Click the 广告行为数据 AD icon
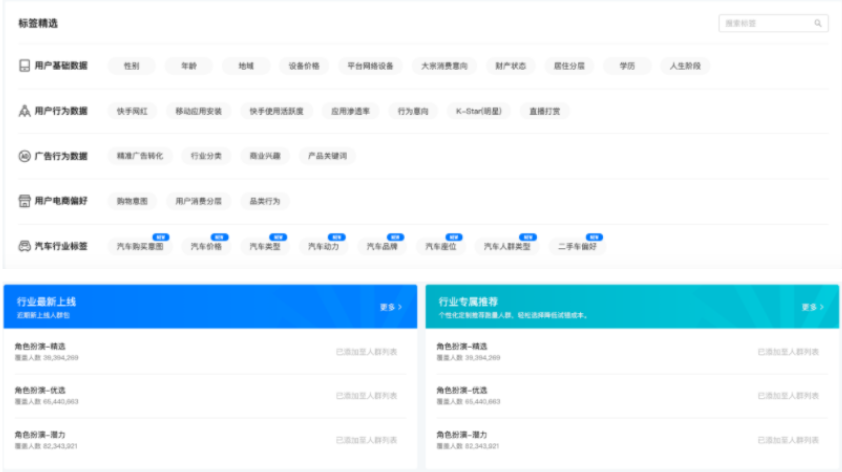Image resolution: width=842 pixels, height=472 pixels. (24, 156)
